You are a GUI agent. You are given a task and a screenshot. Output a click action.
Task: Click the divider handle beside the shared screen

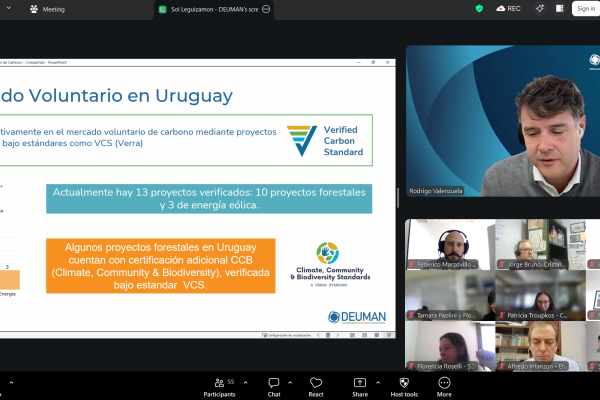click(398, 198)
